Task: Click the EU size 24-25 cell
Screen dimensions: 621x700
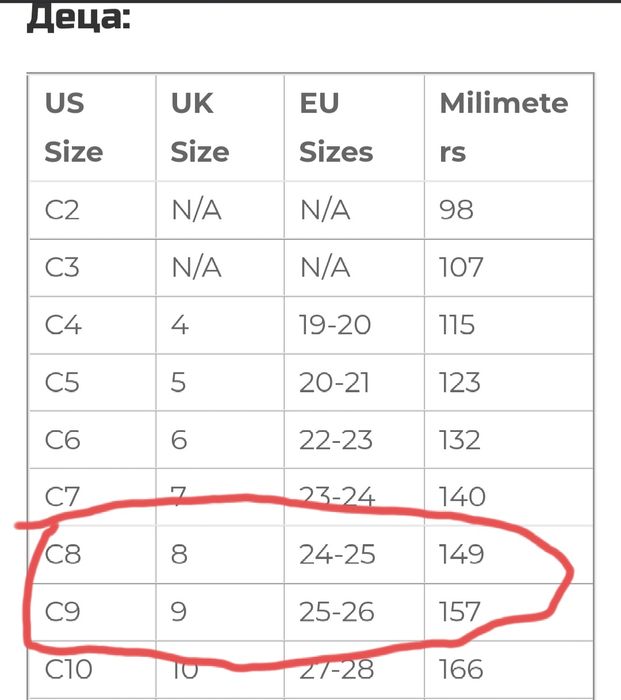Action: [x=336, y=554]
